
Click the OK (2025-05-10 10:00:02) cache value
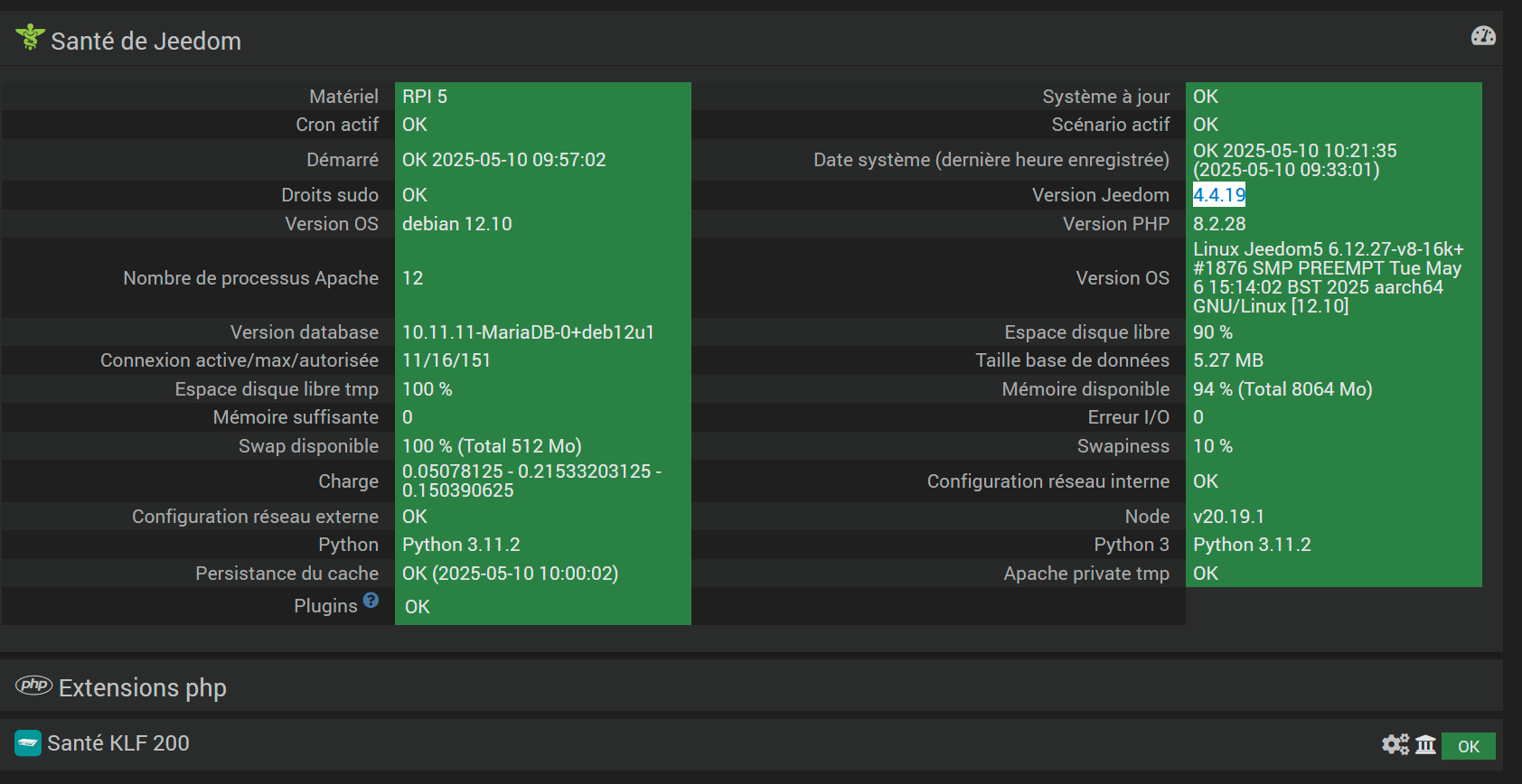pos(510,574)
